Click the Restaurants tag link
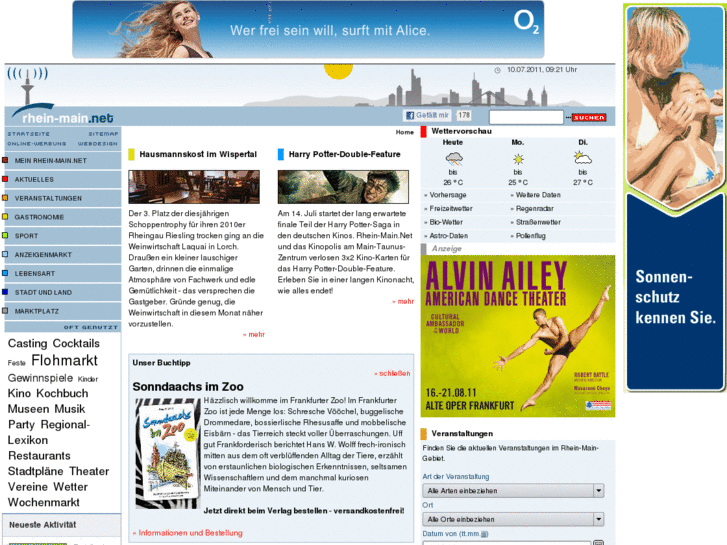 coord(39,456)
